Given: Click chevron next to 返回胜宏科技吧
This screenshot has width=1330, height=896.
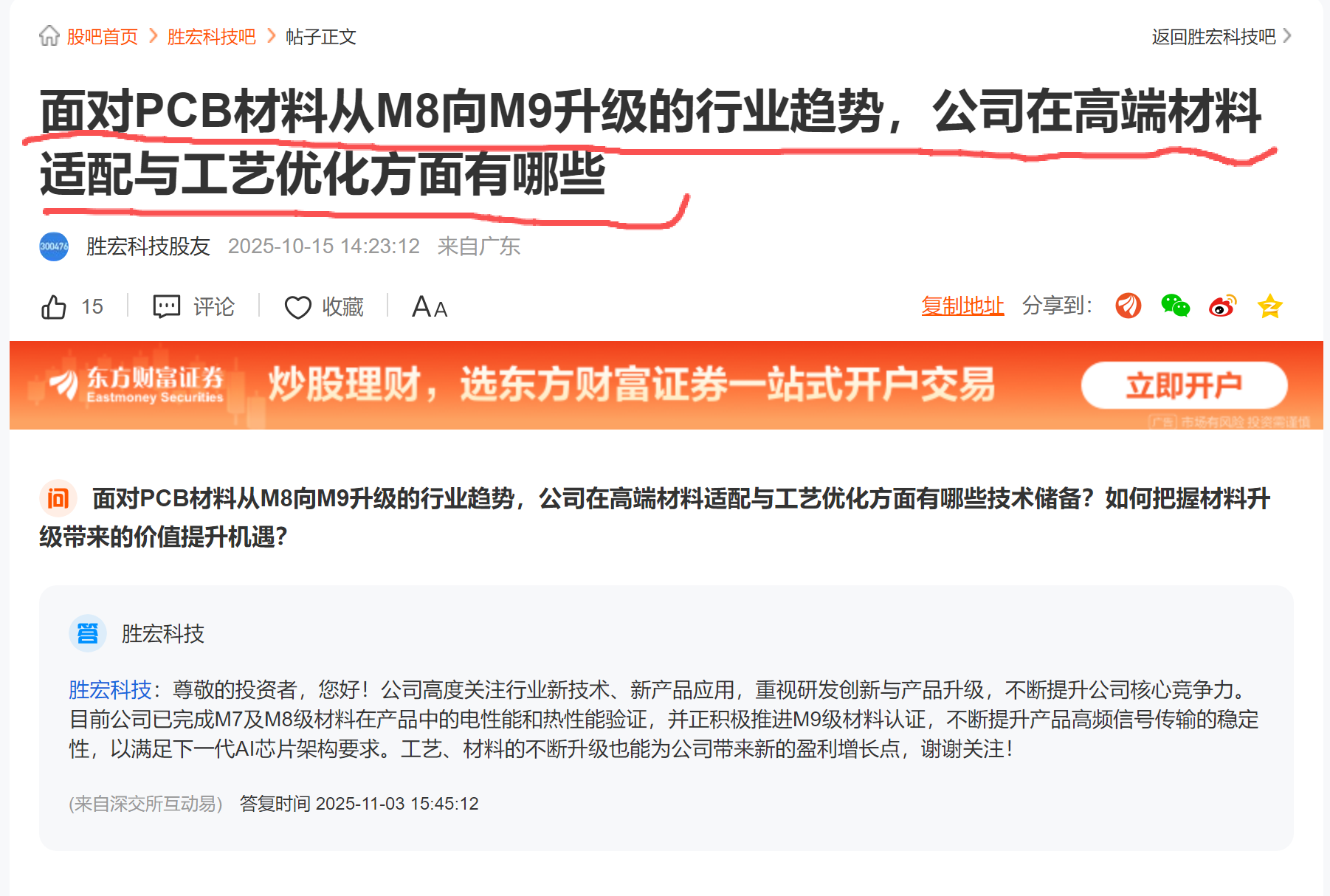Looking at the screenshot, I should [1287, 35].
